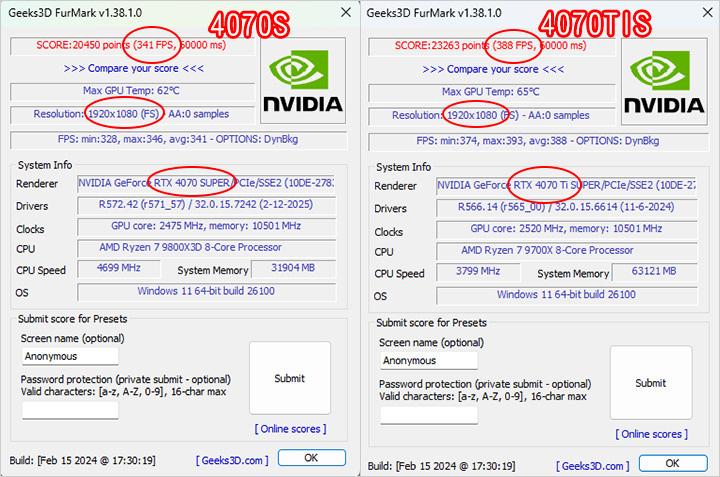Open Compare your score link in left window
Image resolution: width=720 pixels, height=477 pixels.
tap(134, 68)
